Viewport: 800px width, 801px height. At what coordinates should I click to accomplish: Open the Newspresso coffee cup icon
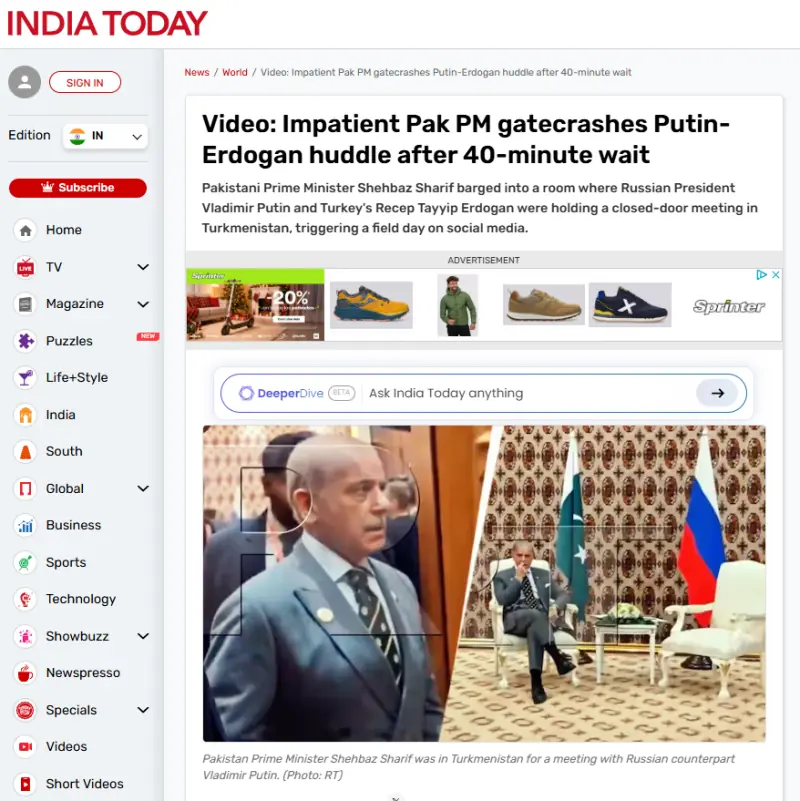25,673
